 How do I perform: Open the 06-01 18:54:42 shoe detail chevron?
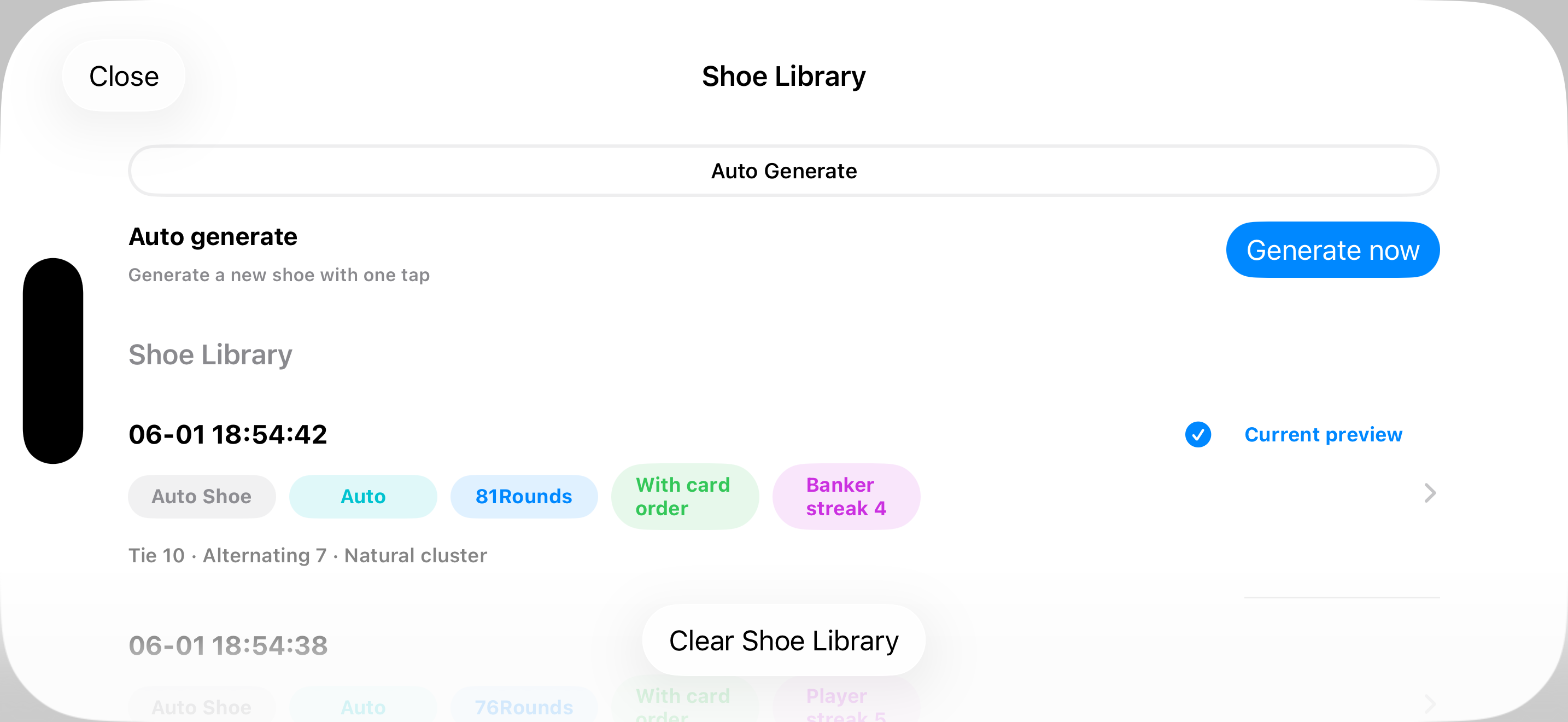tap(1430, 493)
